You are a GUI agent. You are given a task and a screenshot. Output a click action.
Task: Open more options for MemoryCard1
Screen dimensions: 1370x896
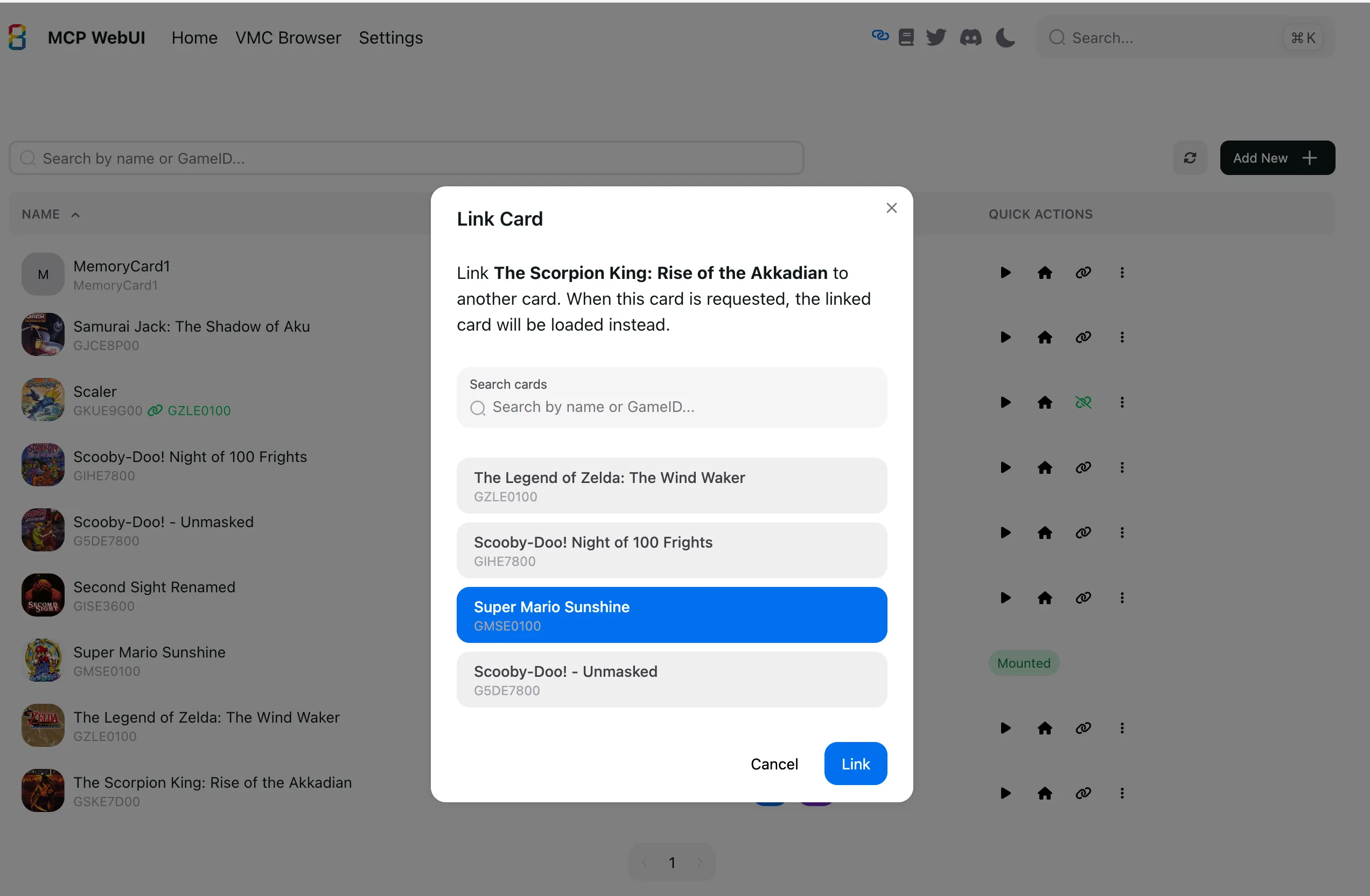click(1121, 273)
